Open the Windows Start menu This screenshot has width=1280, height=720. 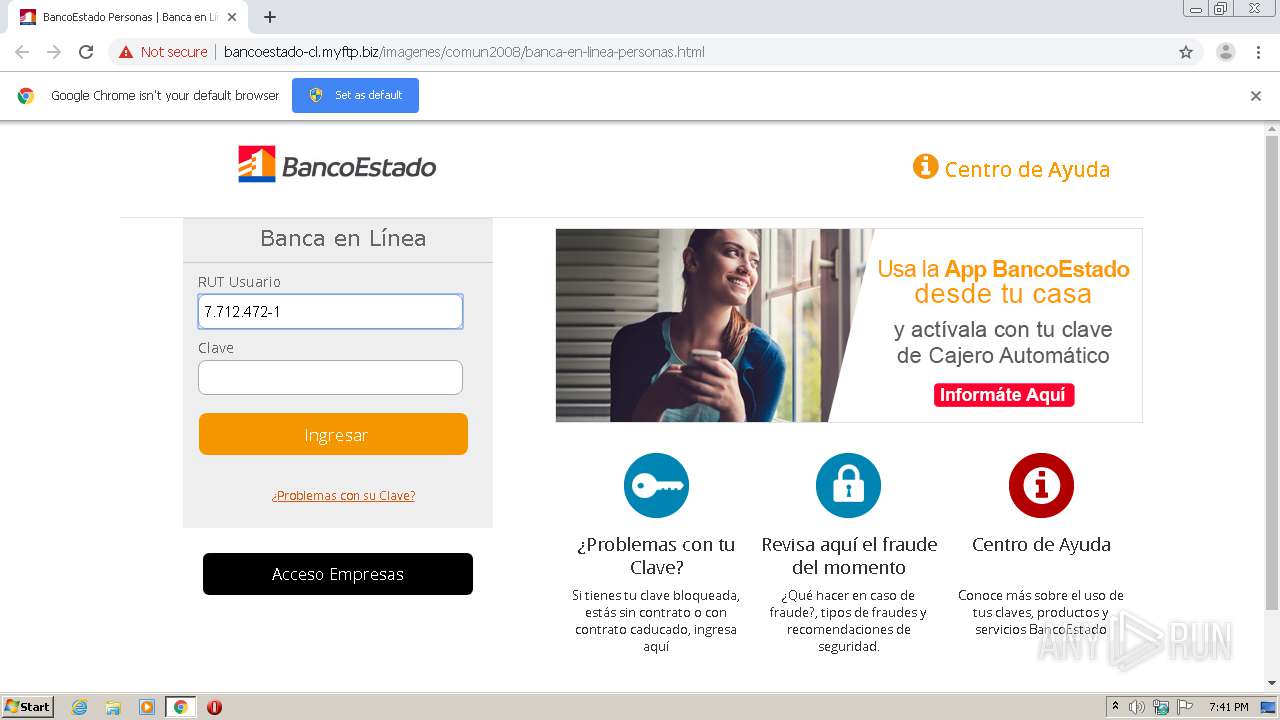coord(28,707)
